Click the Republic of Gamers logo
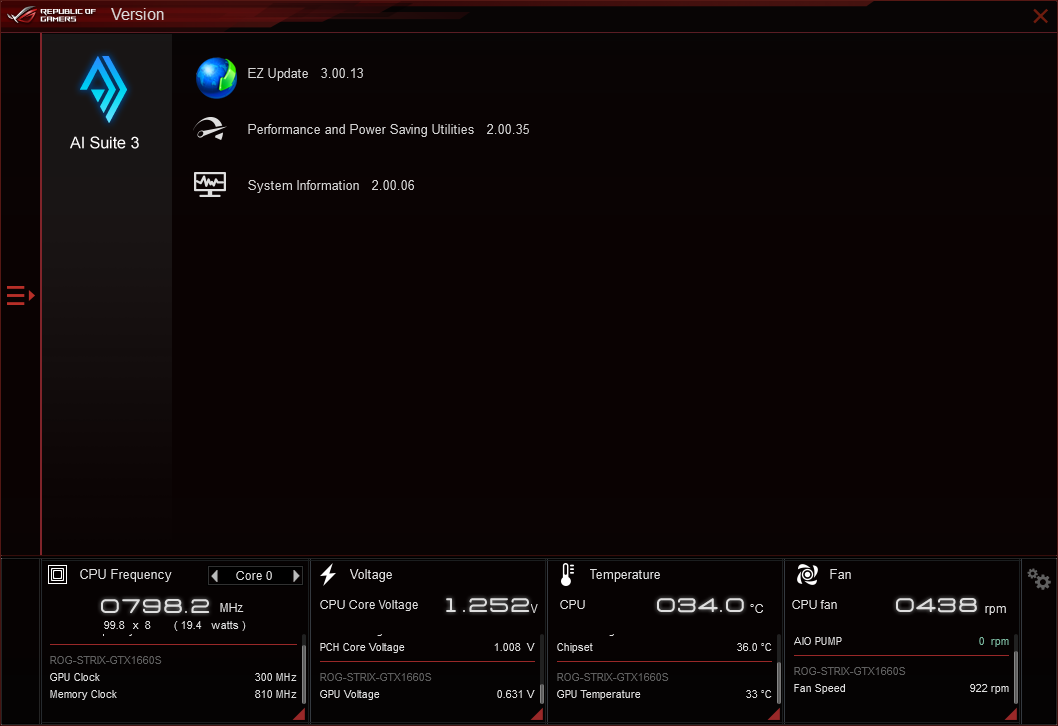This screenshot has width=1058, height=726. click(x=52, y=15)
